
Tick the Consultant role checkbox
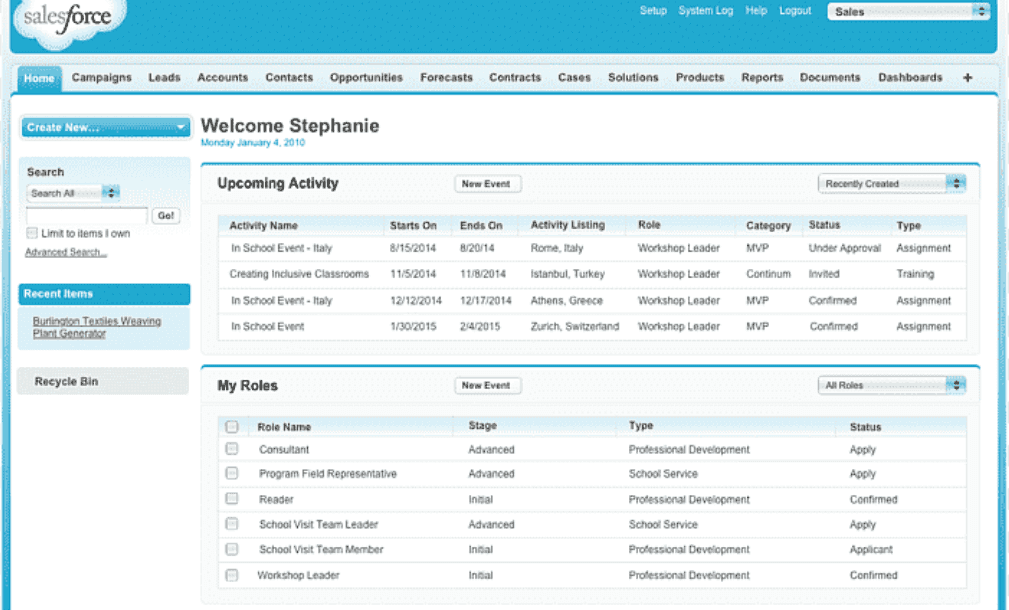click(x=232, y=449)
